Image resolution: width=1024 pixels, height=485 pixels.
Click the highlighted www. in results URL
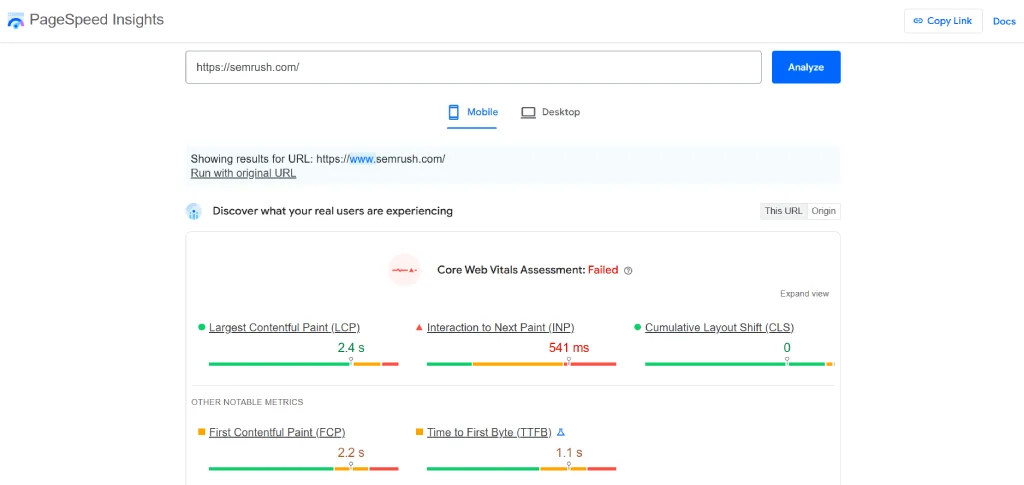[x=362, y=159]
